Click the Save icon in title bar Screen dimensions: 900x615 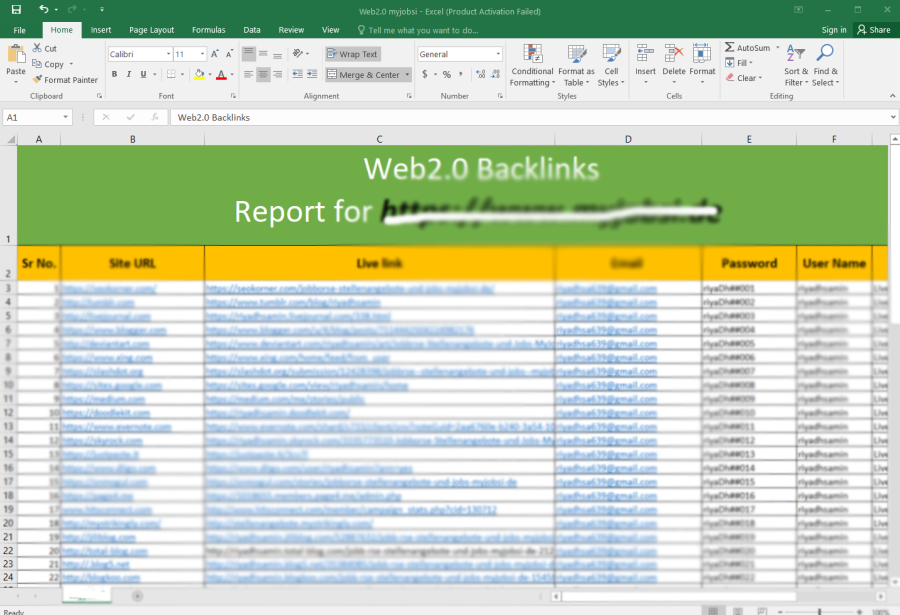click(x=16, y=9)
